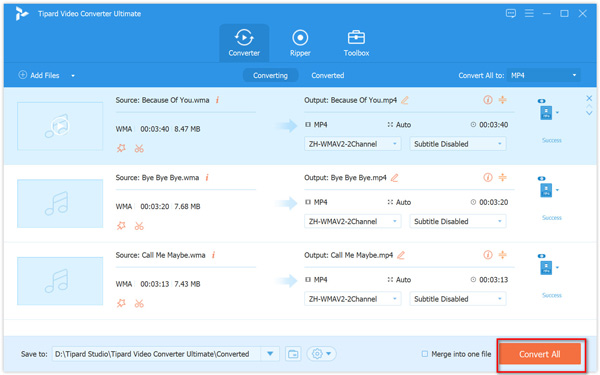Switch to the Converted tab
This screenshot has height=375, width=600.
click(x=328, y=75)
